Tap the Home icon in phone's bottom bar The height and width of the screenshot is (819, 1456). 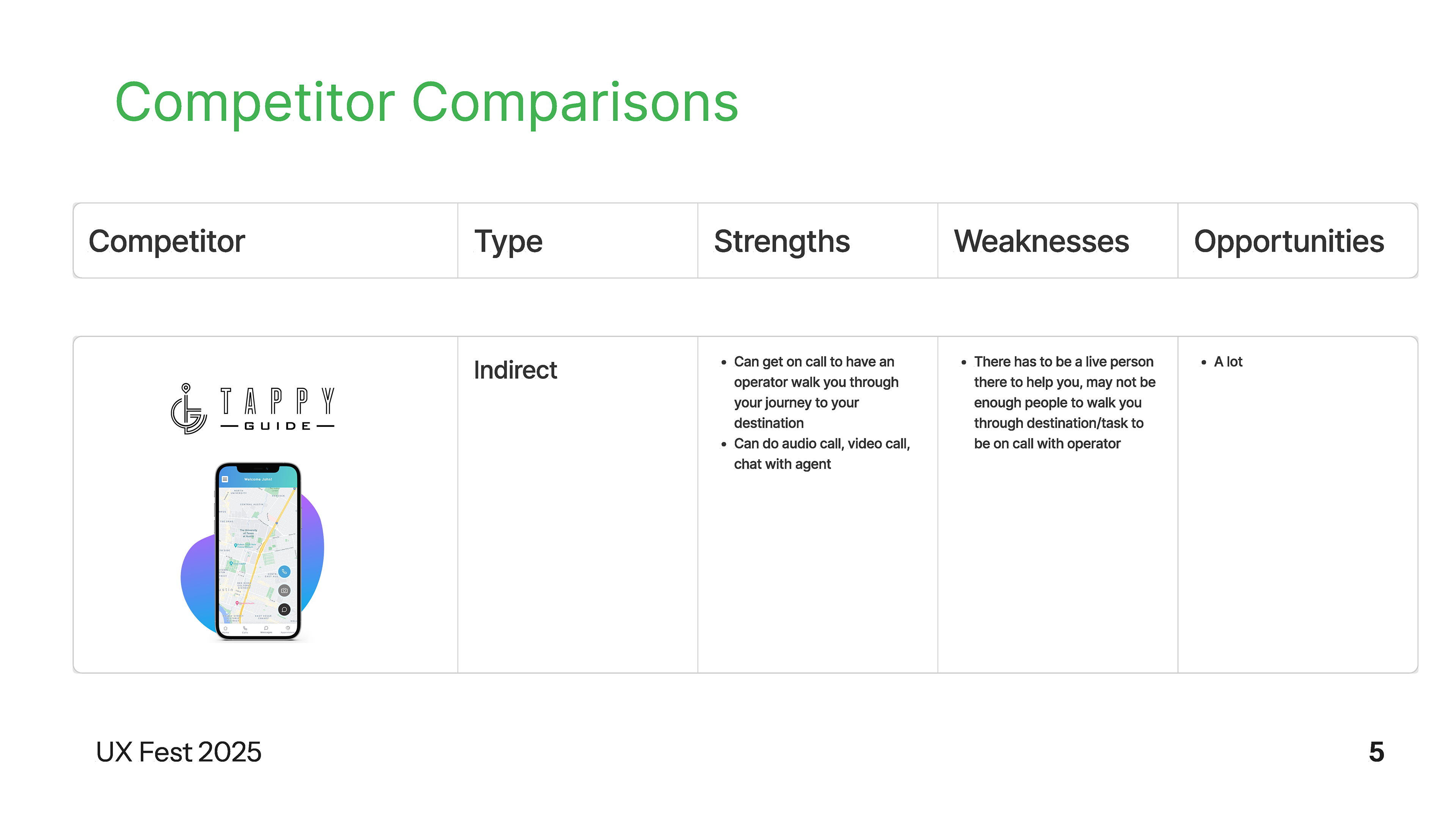226,629
